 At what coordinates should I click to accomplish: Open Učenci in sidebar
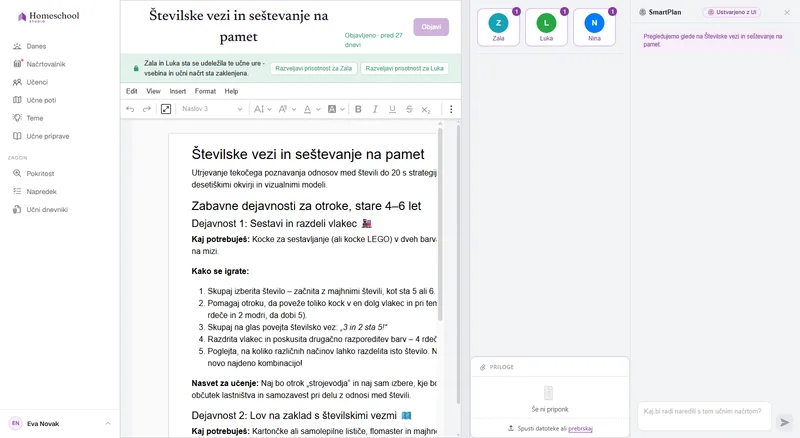(x=37, y=82)
